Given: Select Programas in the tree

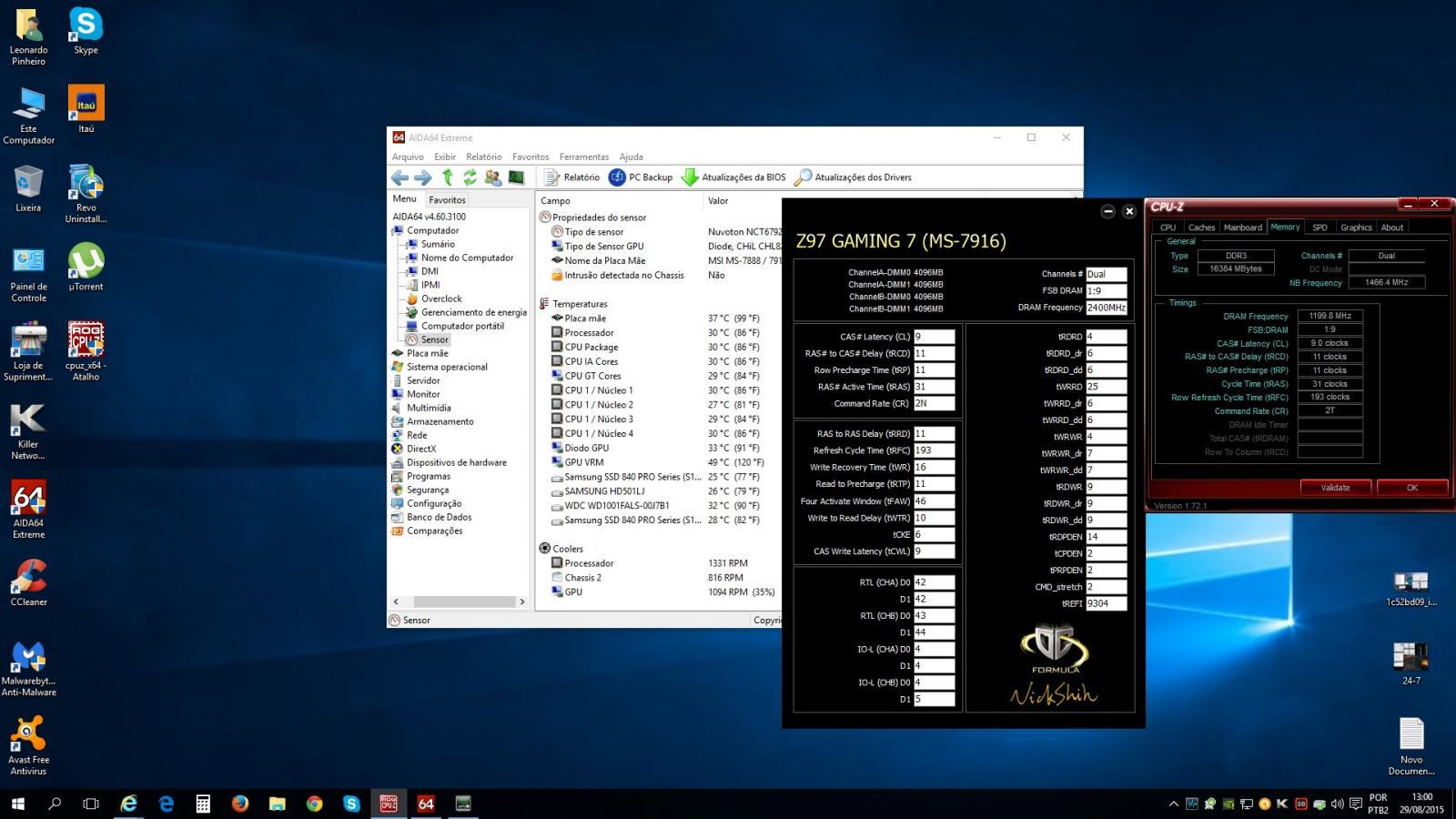Looking at the screenshot, I should [x=429, y=476].
